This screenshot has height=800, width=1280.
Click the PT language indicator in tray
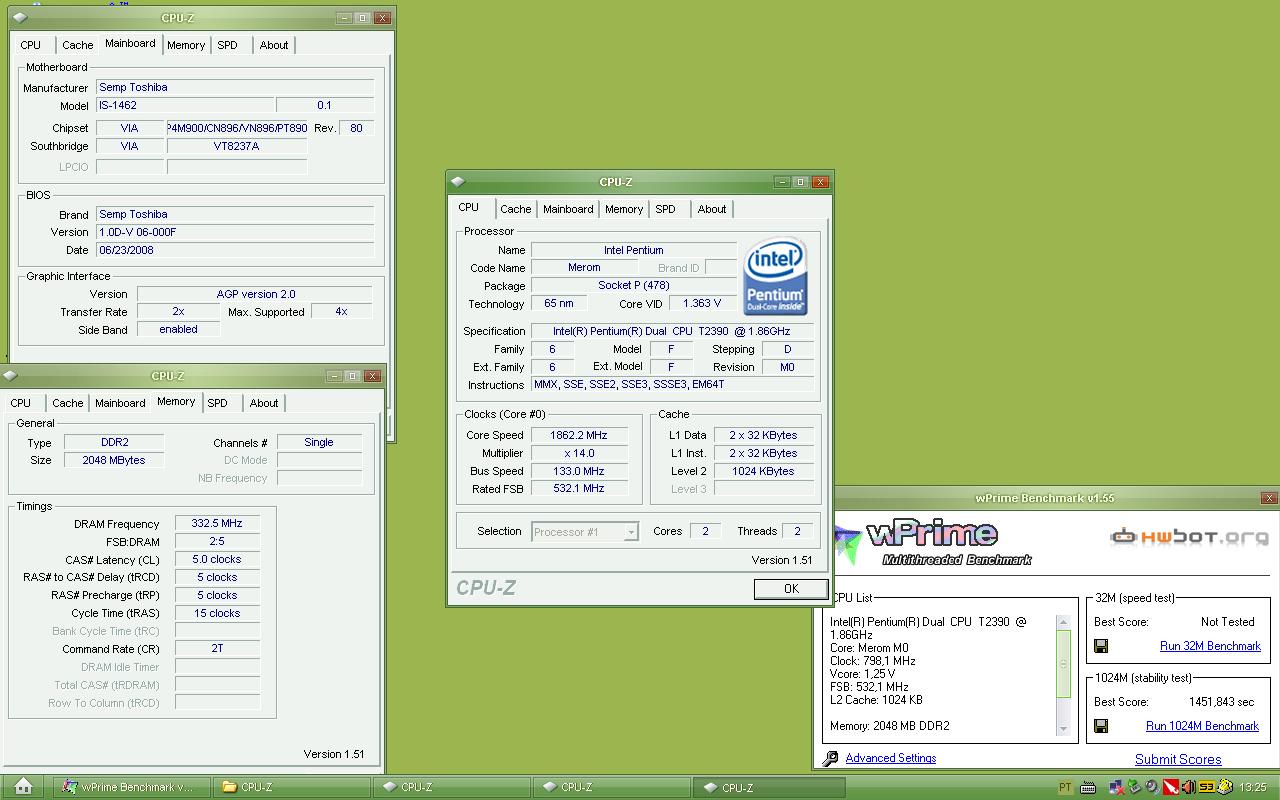1065,787
